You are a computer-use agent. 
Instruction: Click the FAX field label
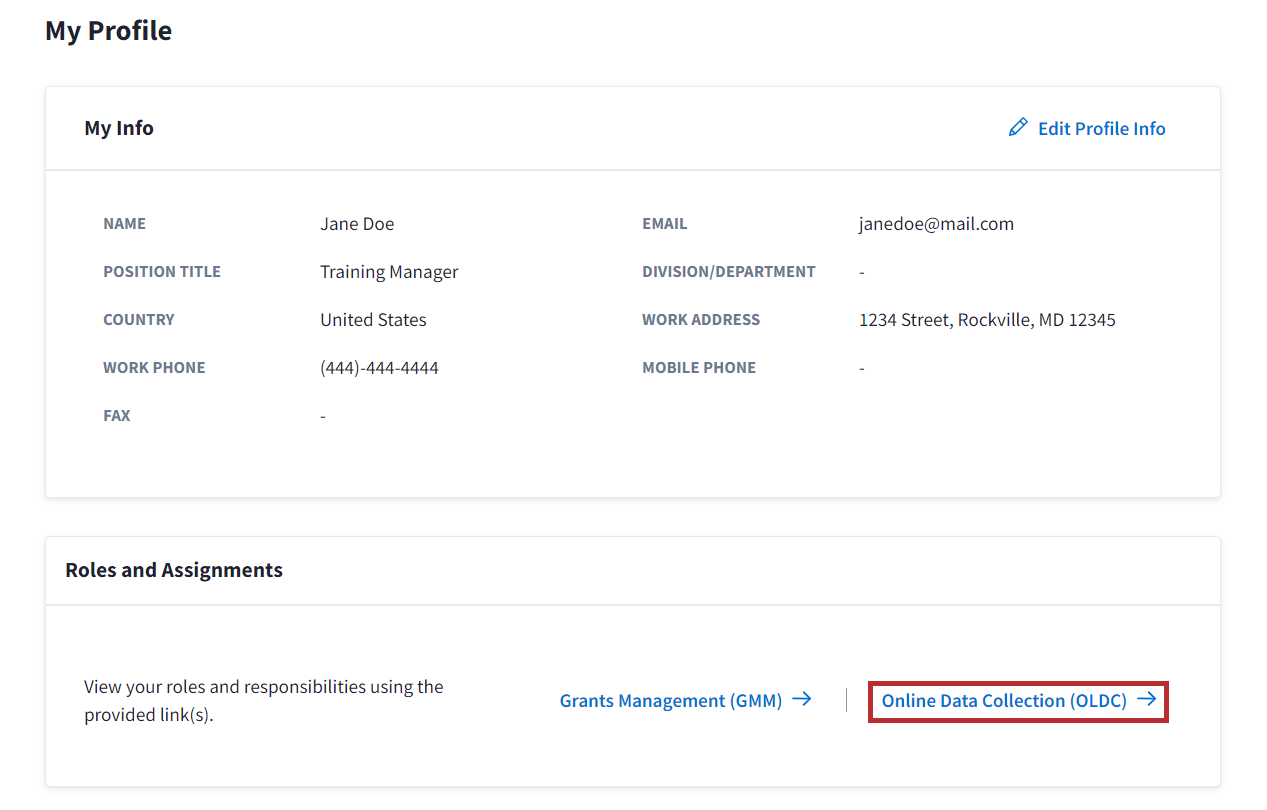click(117, 416)
